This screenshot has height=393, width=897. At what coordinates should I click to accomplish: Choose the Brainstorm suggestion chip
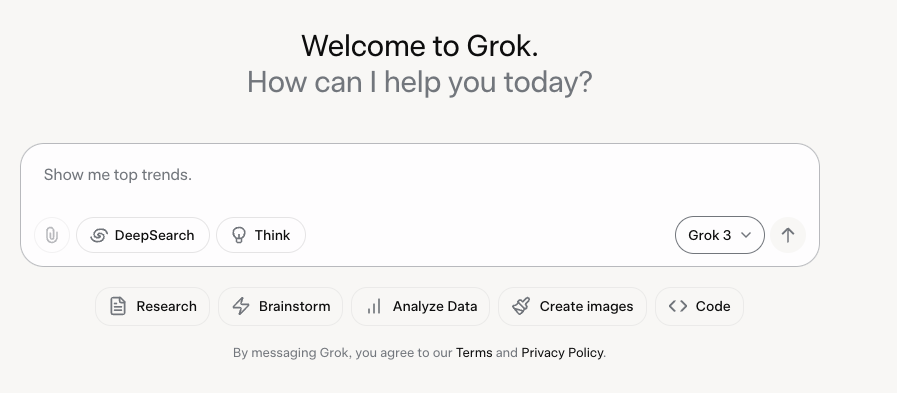click(x=280, y=306)
